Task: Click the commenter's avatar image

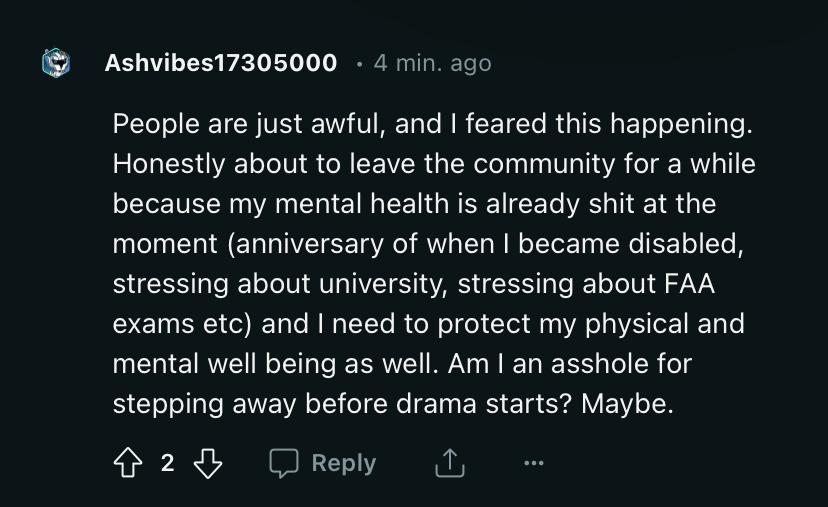Action: (57, 64)
